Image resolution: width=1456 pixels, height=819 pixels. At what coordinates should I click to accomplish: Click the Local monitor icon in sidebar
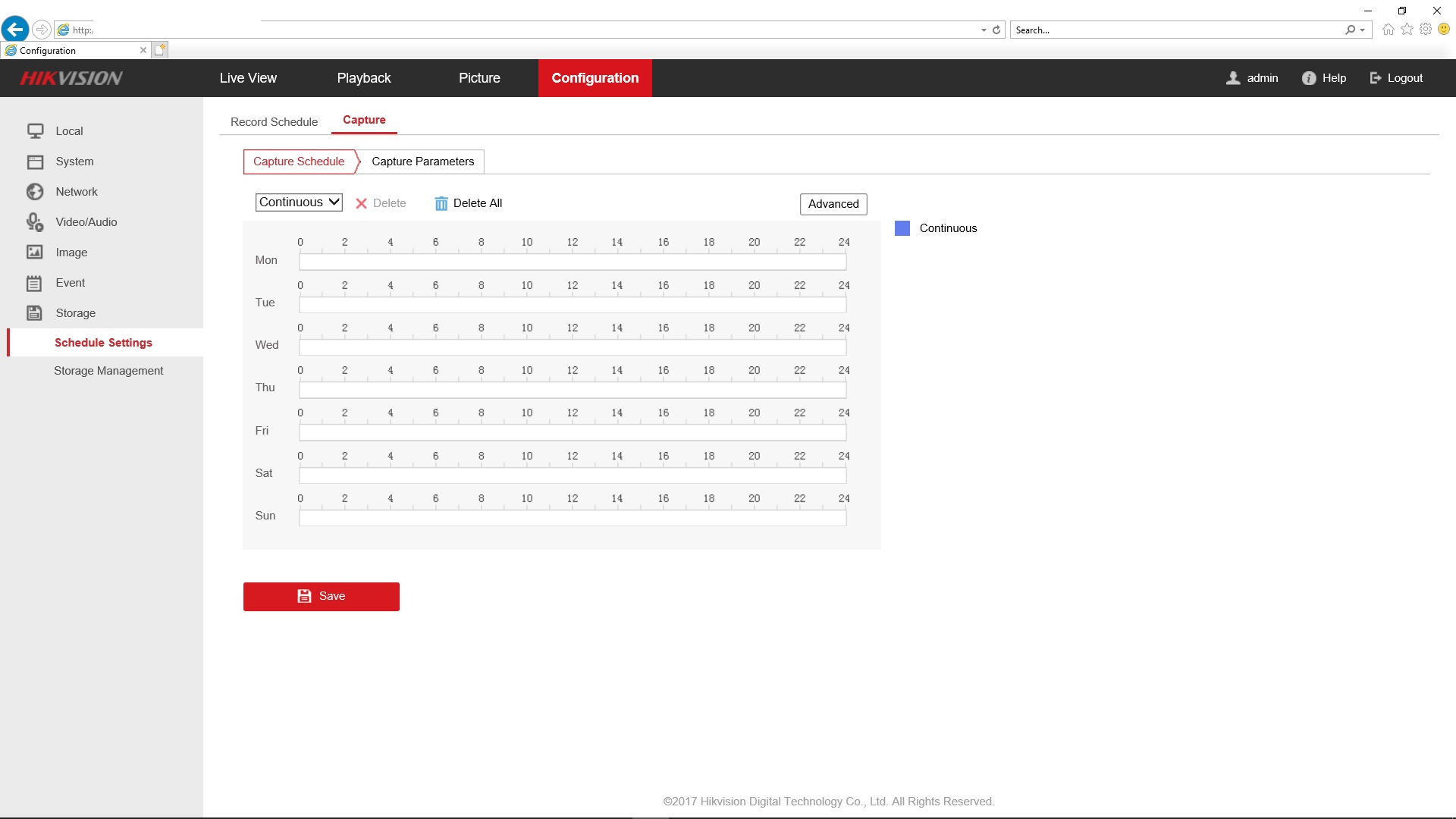coord(35,131)
